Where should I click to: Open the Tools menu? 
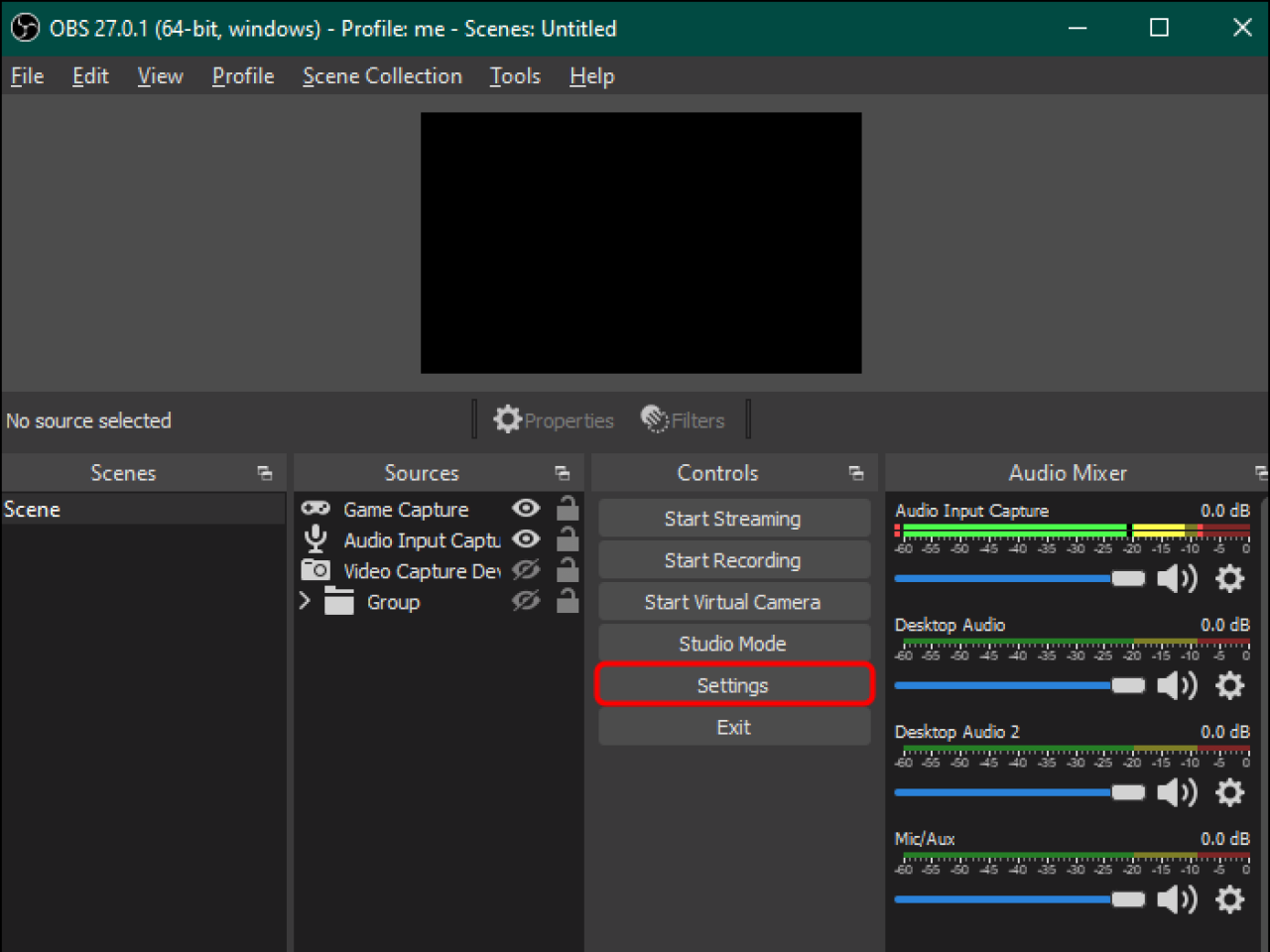(514, 75)
